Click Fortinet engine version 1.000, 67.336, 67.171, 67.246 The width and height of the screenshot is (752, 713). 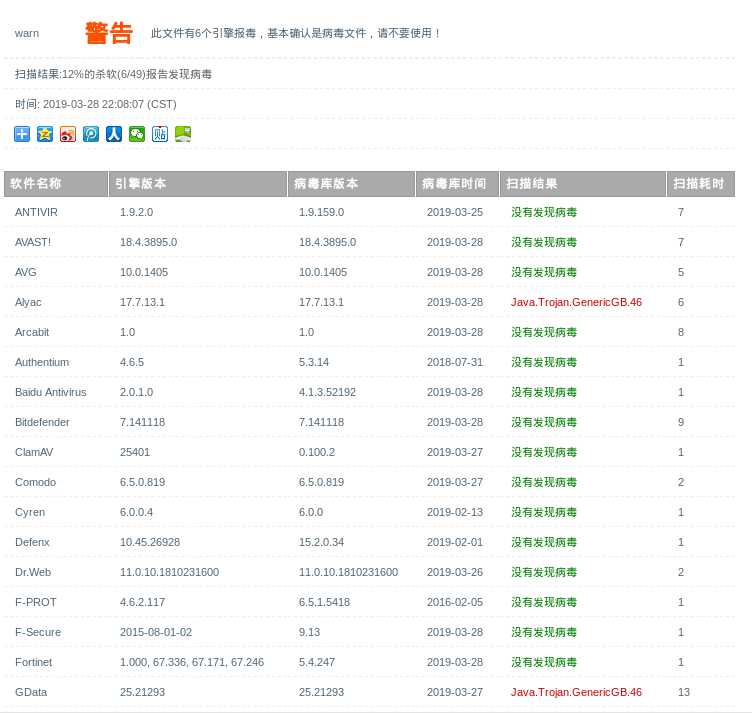tap(192, 662)
